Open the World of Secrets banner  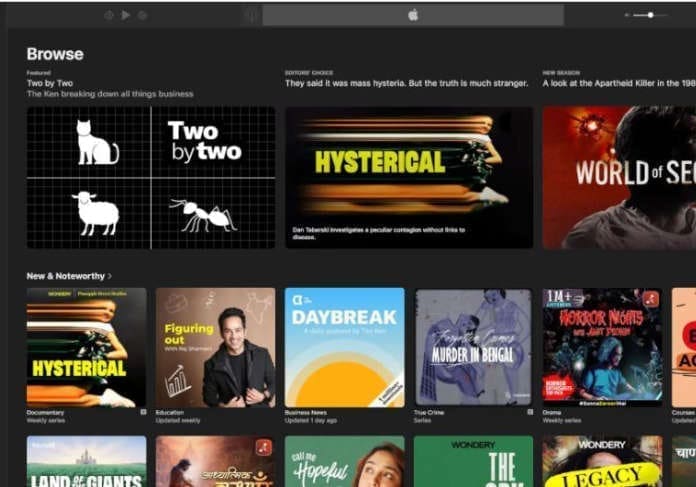click(619, 178)
